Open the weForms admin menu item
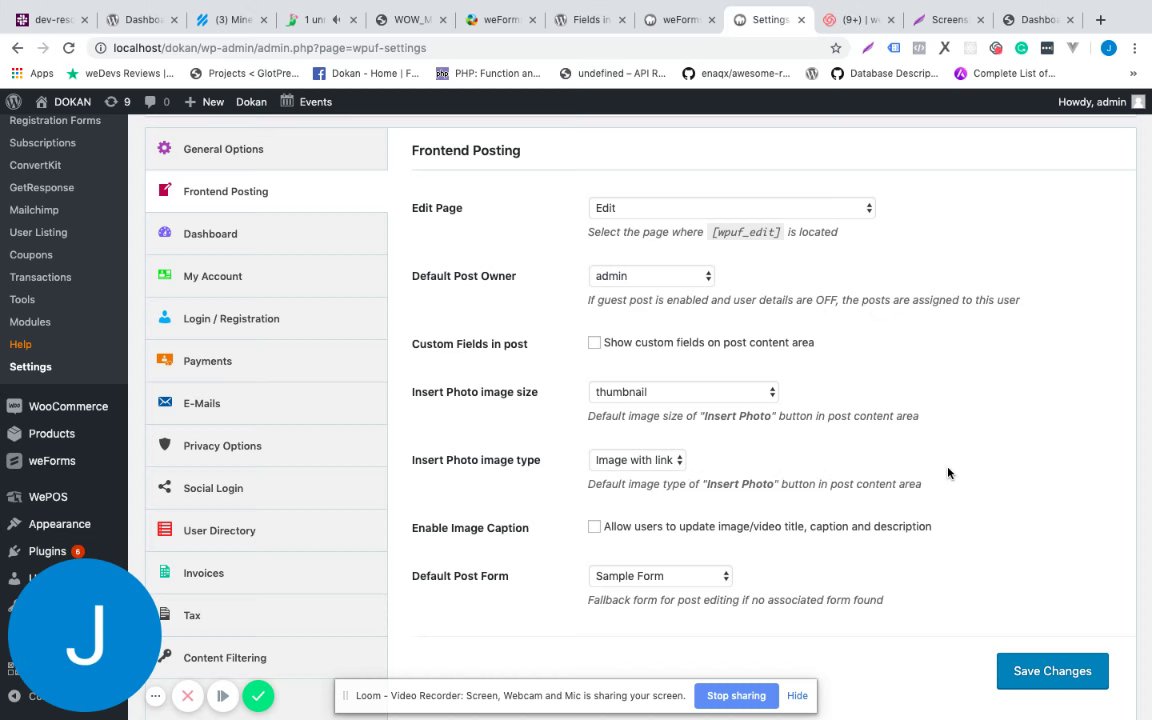Screen dimensions: 1152x720 click(64, 461)
